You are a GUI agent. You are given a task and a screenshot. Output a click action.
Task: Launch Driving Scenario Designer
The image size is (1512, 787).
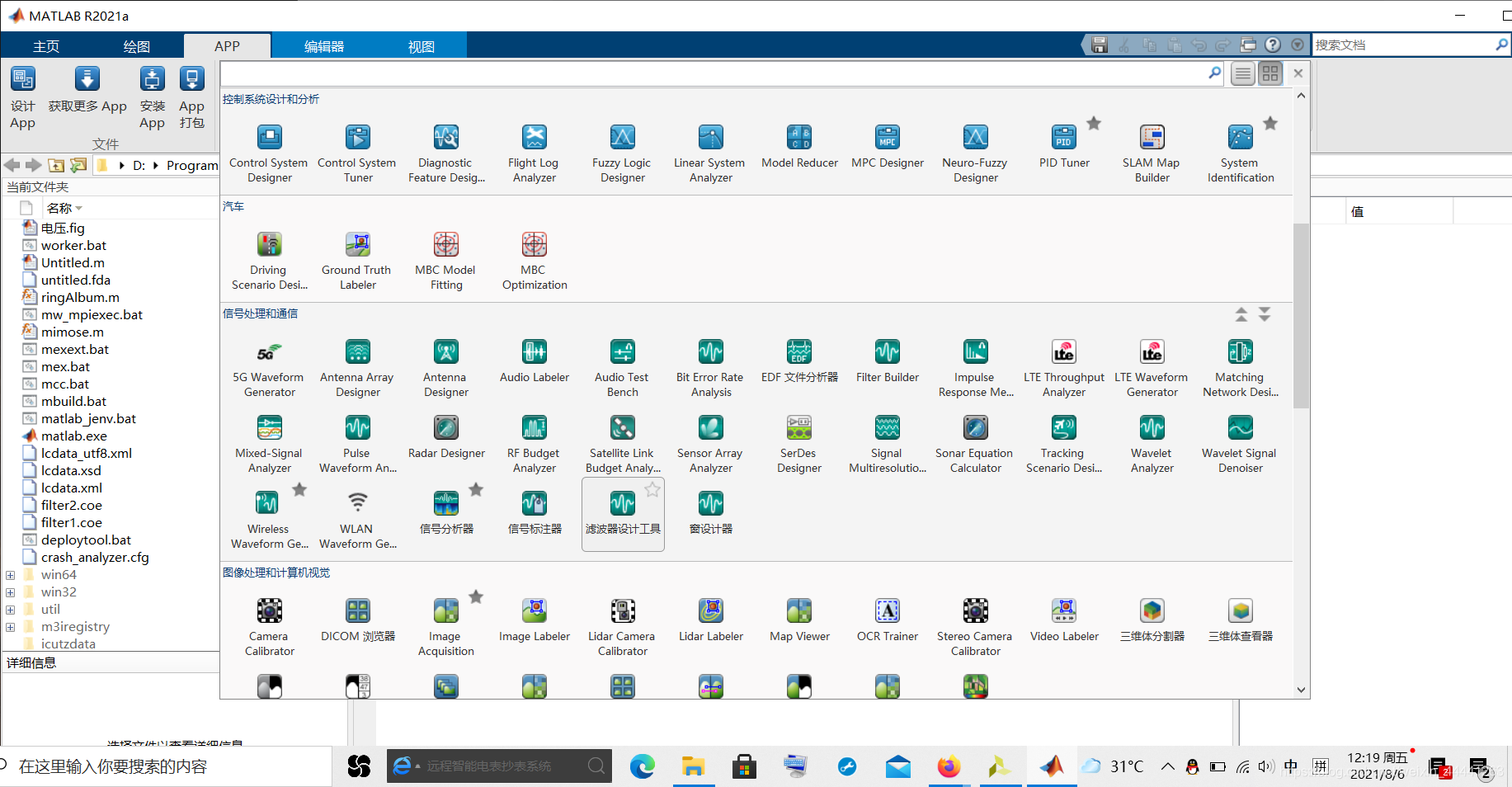click(x=269, y=261)
